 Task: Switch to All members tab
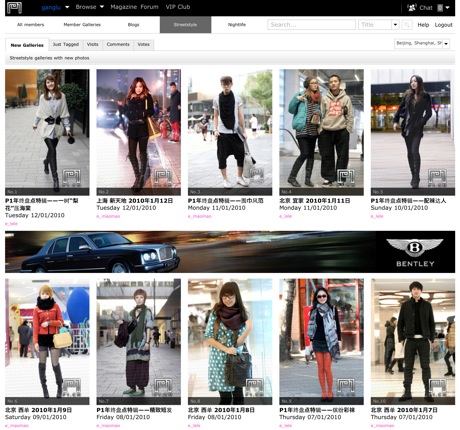pyautogui.click(x=30, y=25)
